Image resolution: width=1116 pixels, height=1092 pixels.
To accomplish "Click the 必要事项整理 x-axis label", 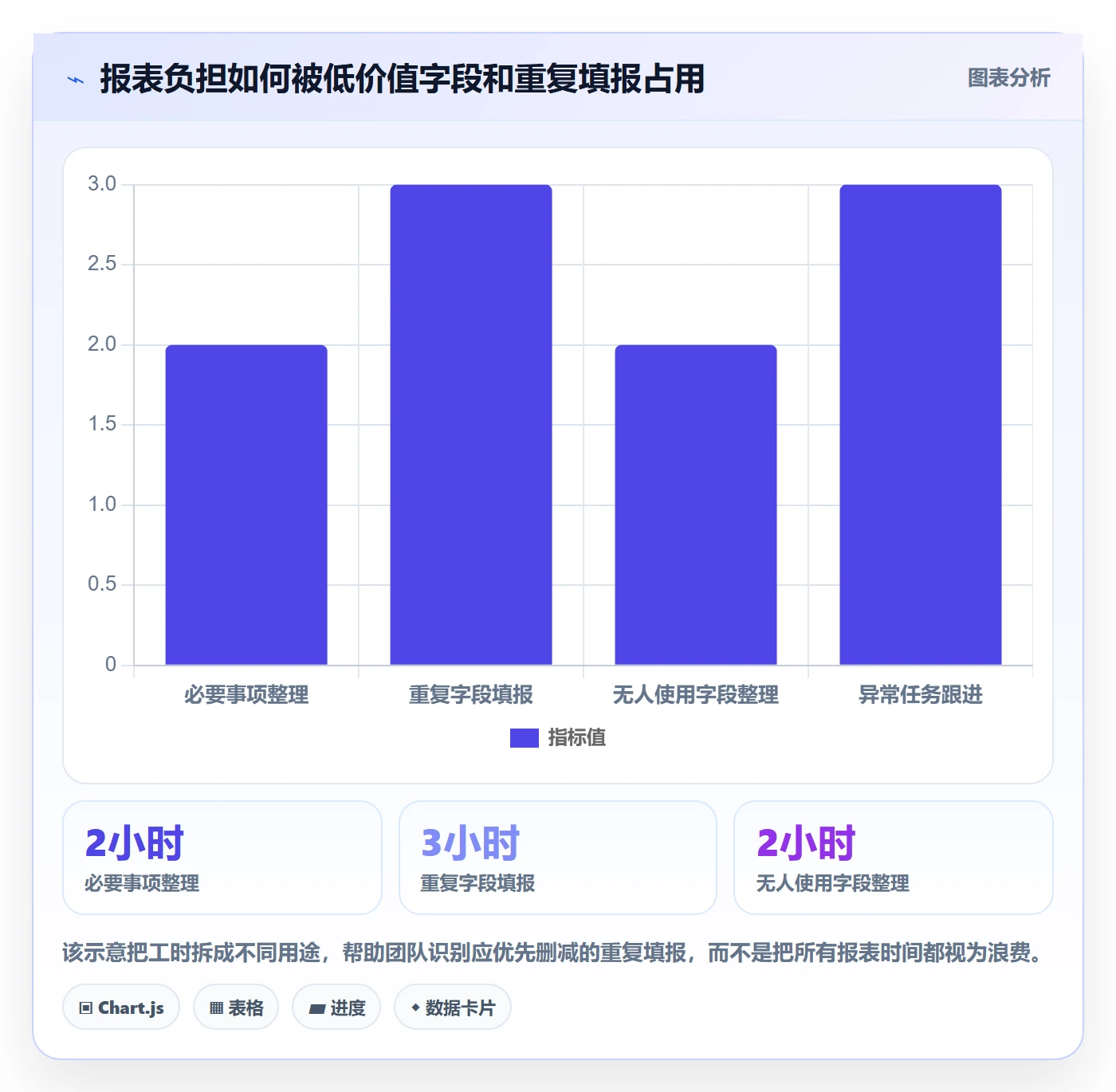I will point(246,695).
